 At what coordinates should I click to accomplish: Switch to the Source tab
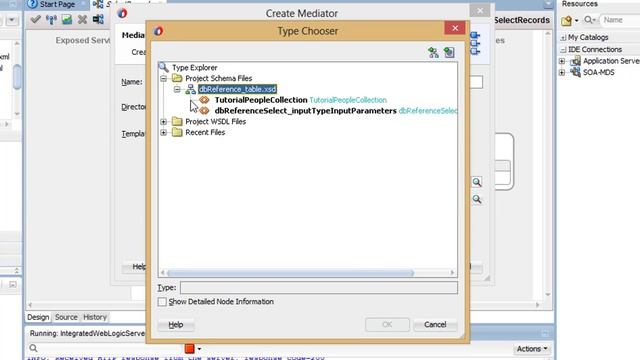(66, 317)
